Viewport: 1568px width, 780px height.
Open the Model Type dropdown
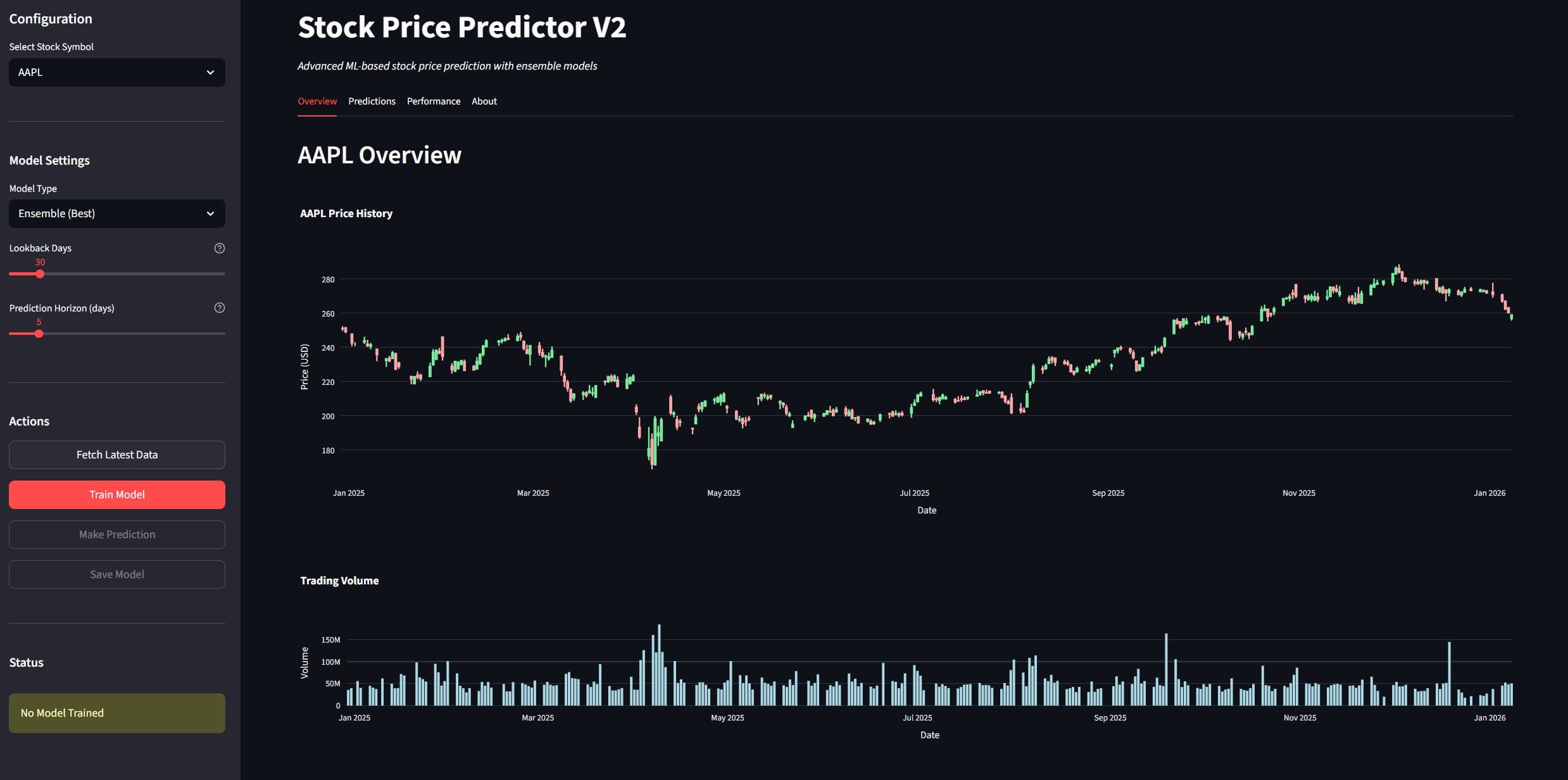pyautogui.click(x=116, y=213)
